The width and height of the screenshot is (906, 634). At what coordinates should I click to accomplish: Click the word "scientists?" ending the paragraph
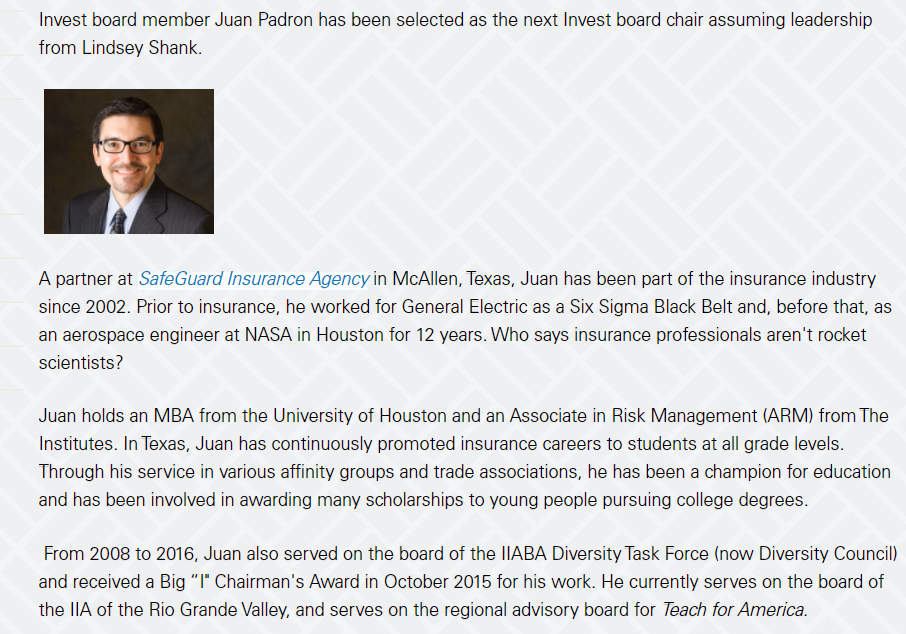(81, 363)
